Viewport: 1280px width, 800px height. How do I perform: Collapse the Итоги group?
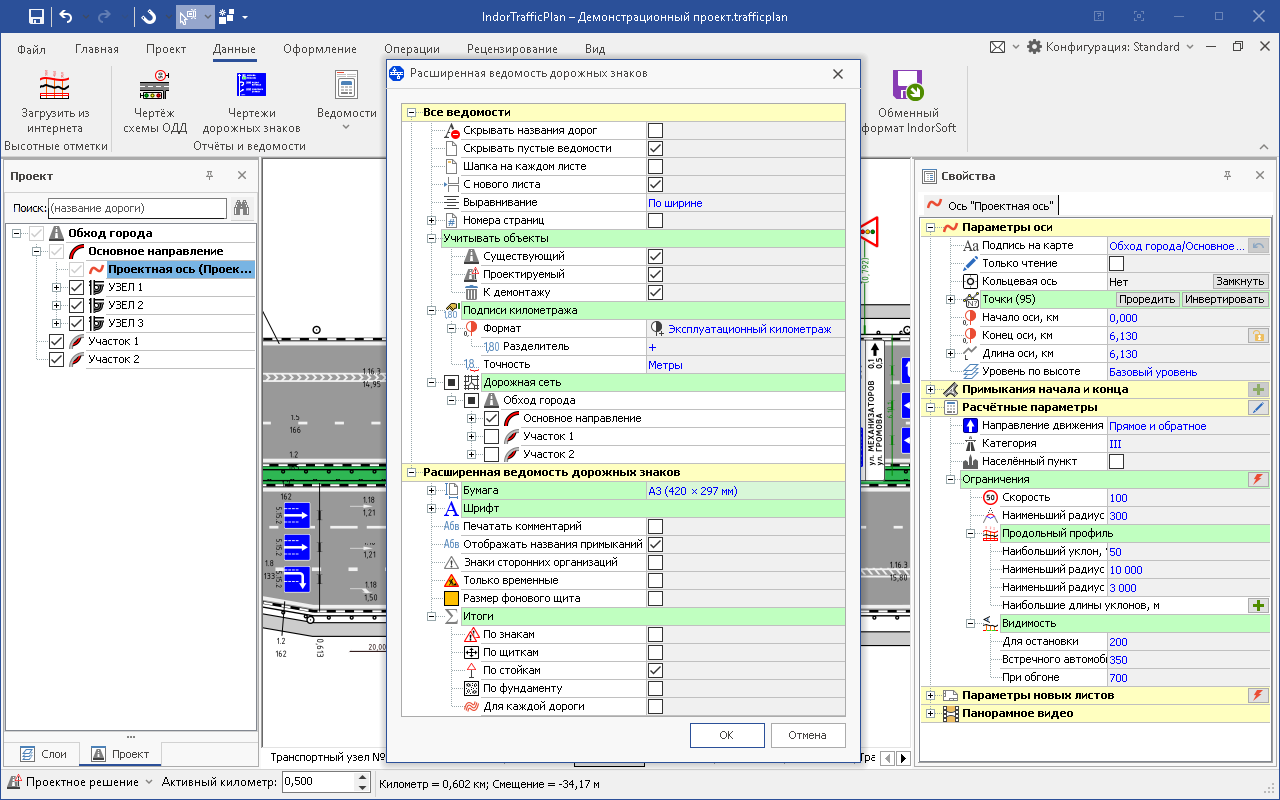431,616
